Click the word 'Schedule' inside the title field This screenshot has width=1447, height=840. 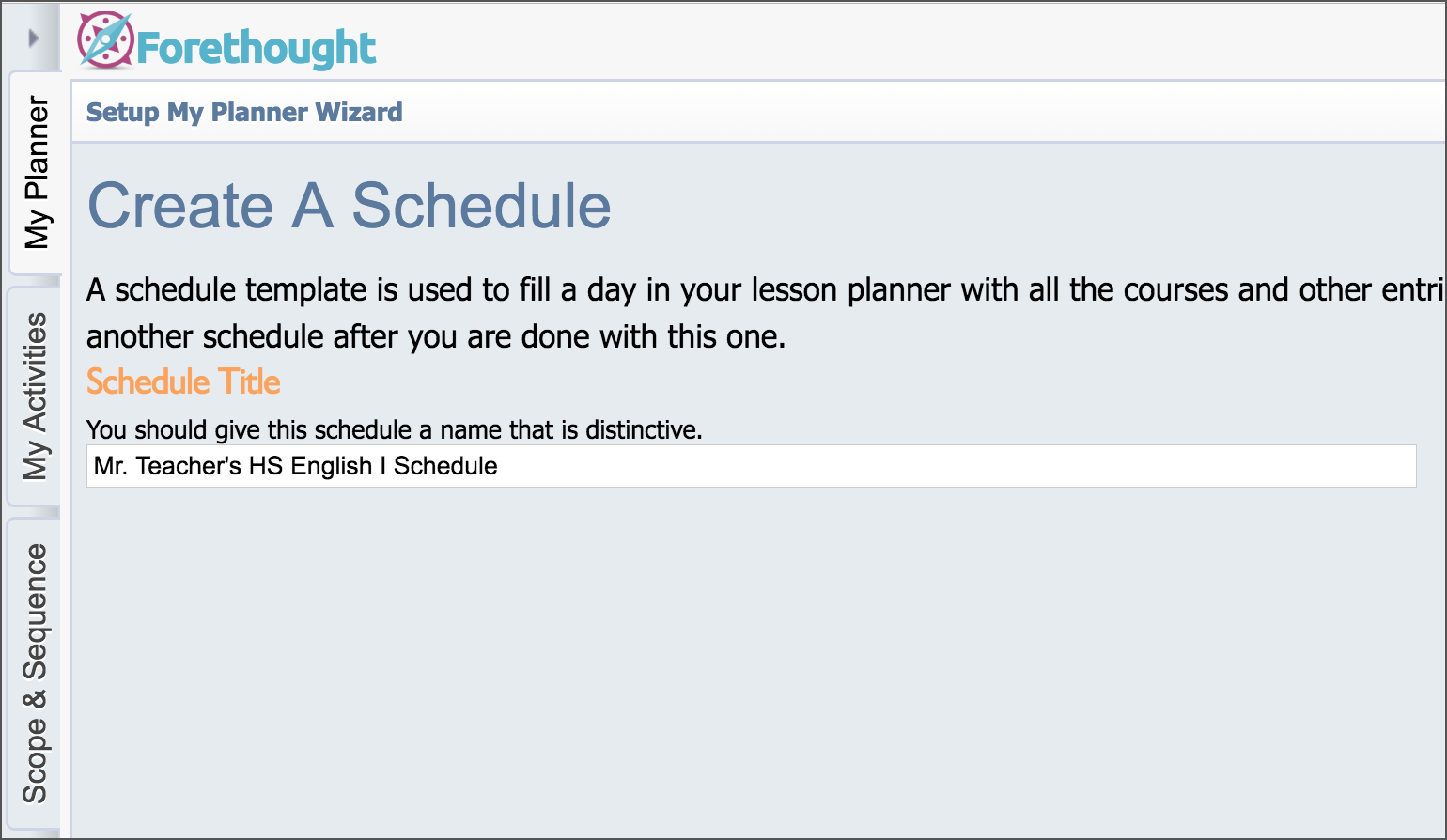point(445,466)
